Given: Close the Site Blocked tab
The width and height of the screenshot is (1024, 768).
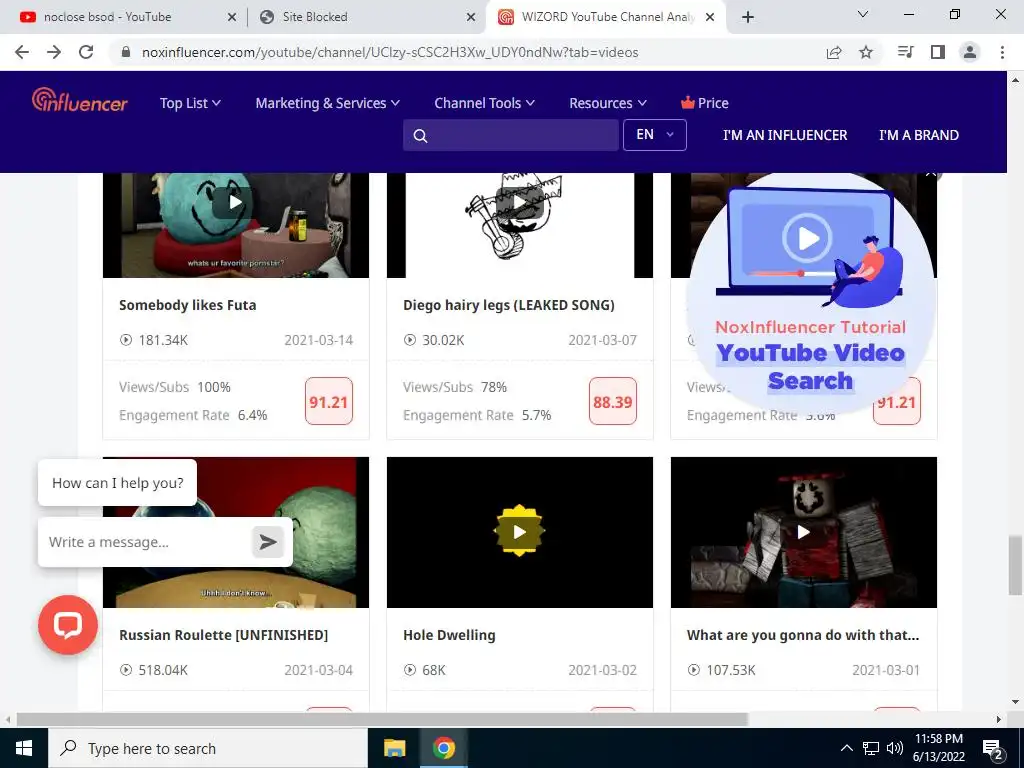Looking at the screenshot, I should [x=471, y=17].
